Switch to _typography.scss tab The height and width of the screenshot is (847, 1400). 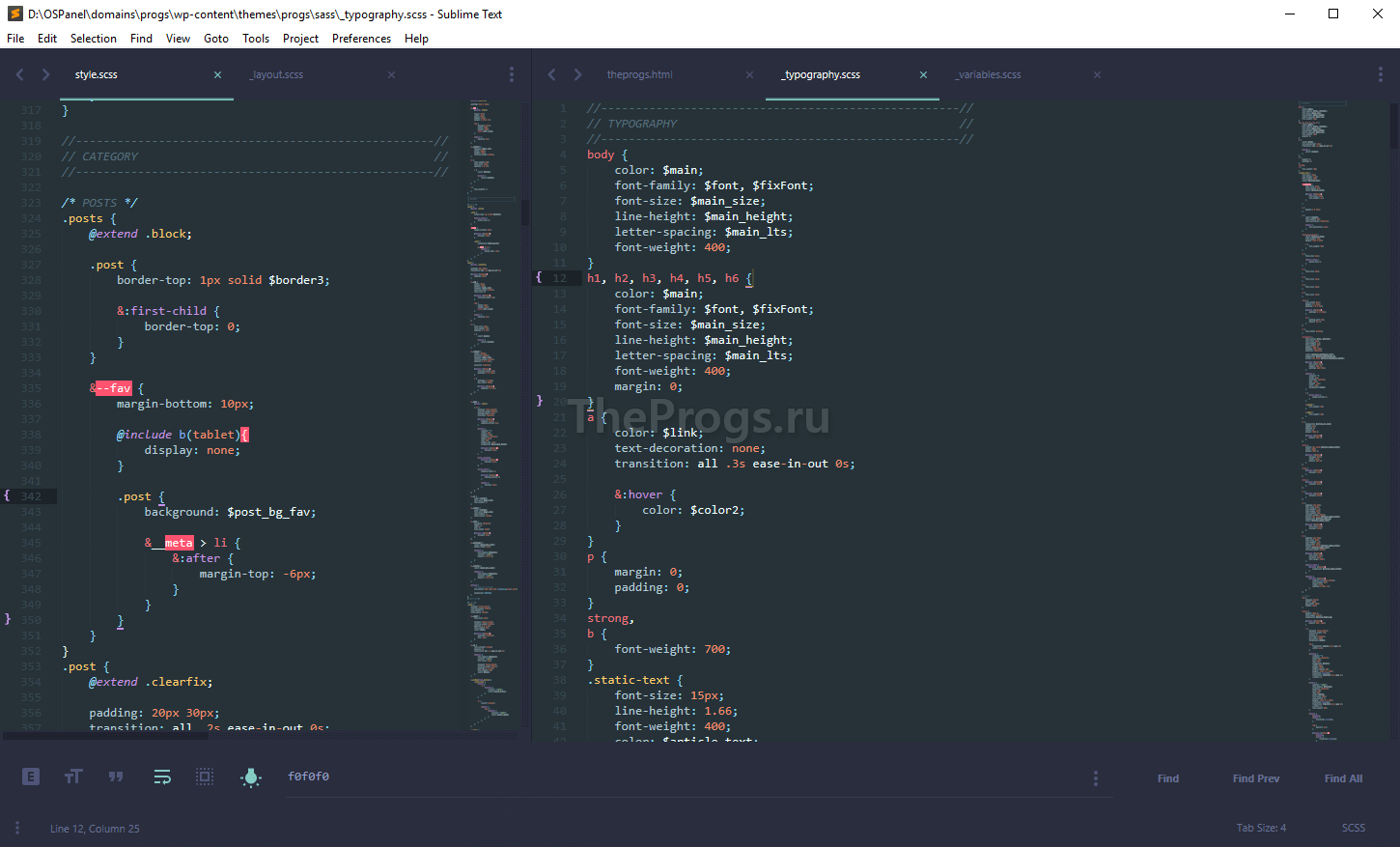click(853, 74)
